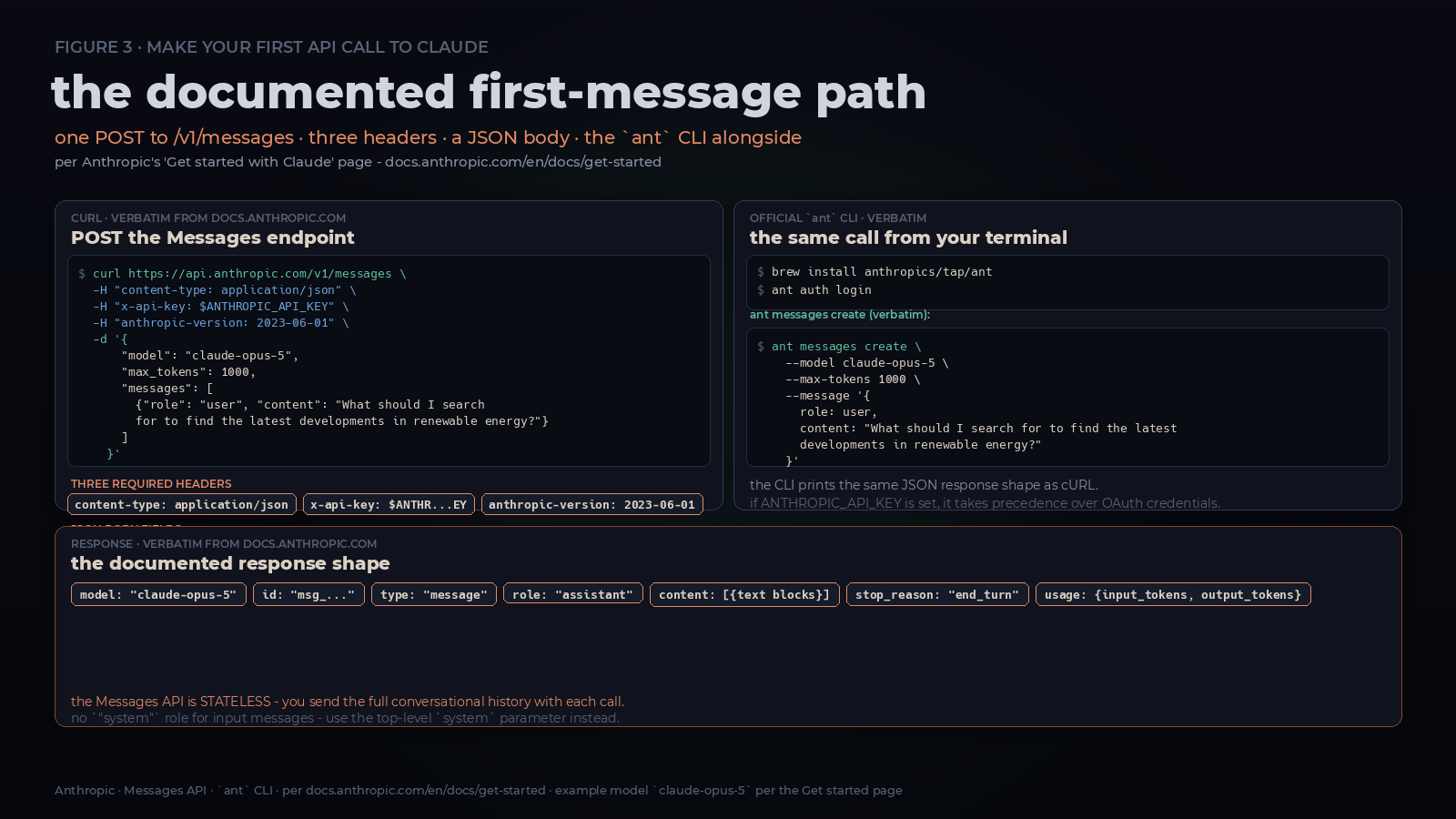Click the "-d '{" line in the curl block
Image resolution: width=1456 pixels, height=819 pixels.
pyautogui.click(x=110, y=339)
